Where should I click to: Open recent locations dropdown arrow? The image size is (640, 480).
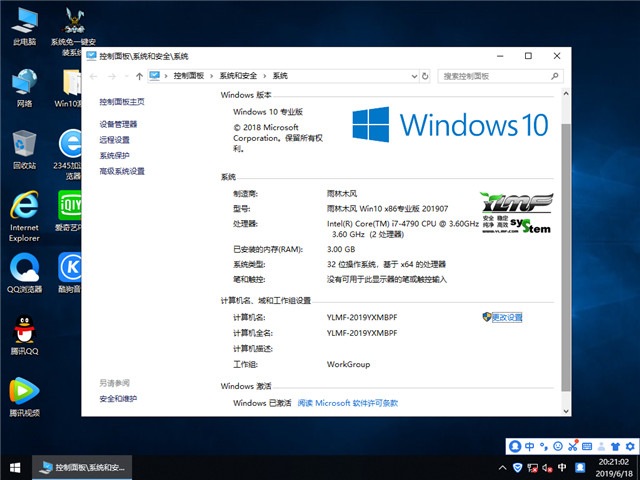127,76
